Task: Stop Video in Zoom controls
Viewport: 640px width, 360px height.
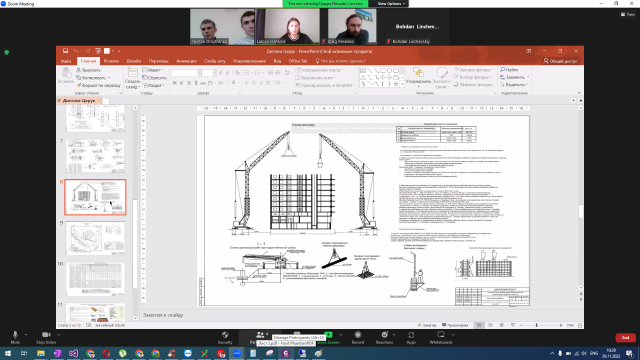Action: click(x=46, y=337)
